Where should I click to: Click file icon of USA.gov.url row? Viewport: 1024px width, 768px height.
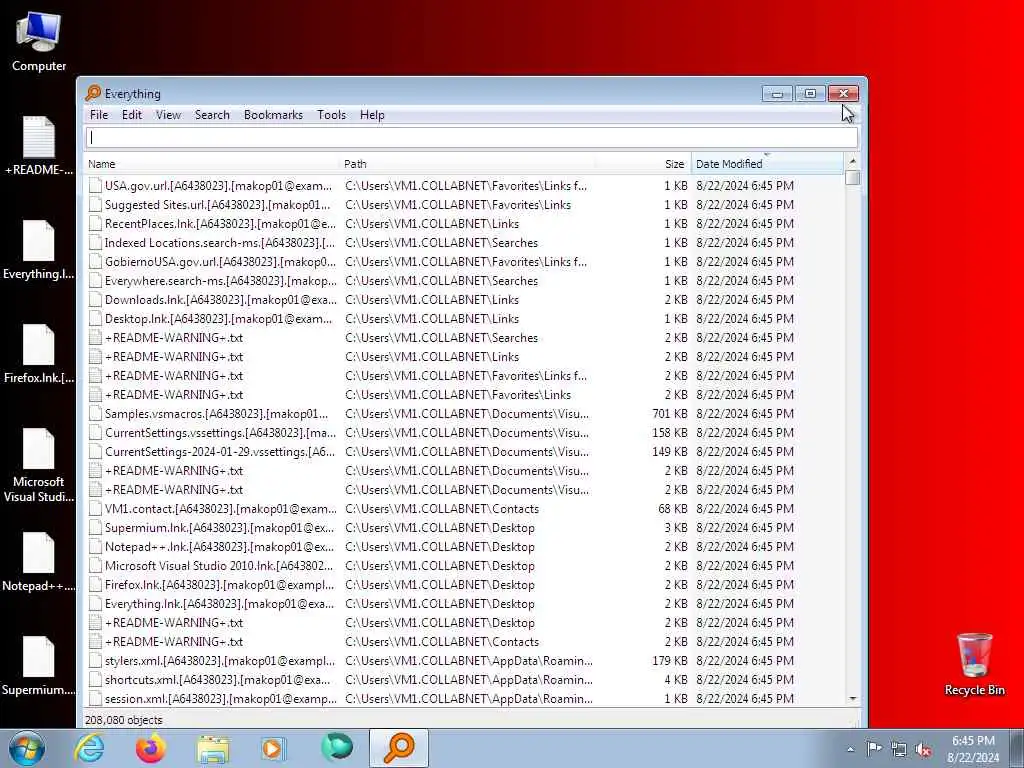(x=95, y=185)
